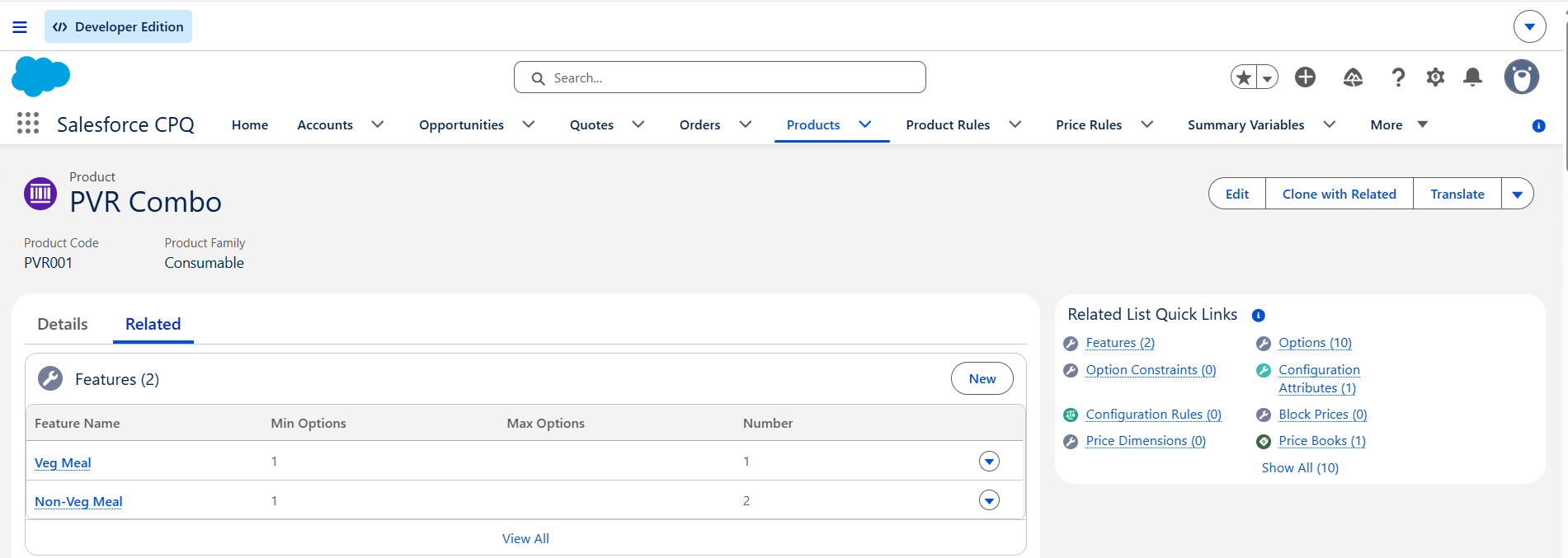Click the Favorites star icon
1568x558 pixels.
point(1244,77)
